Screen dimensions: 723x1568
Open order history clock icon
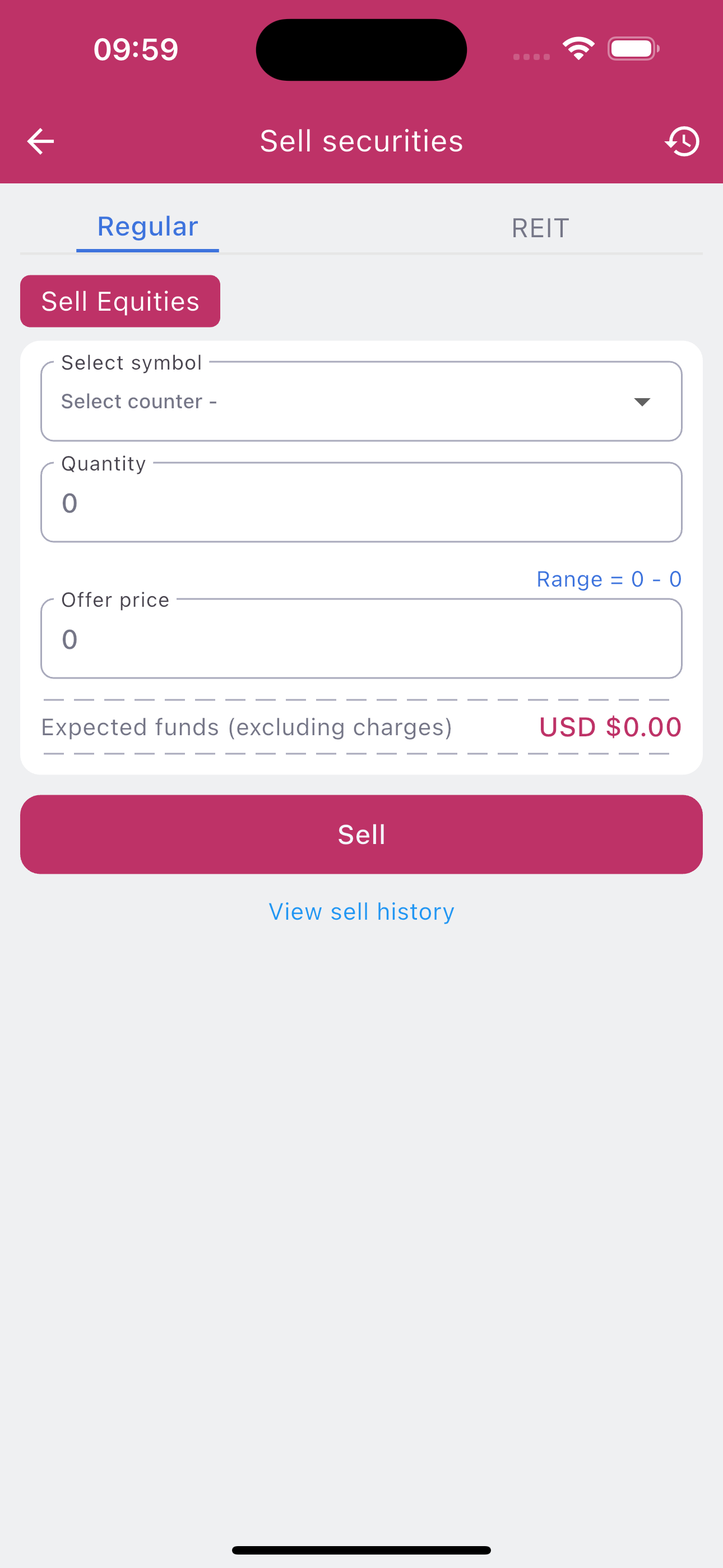(x=682, y=141)
